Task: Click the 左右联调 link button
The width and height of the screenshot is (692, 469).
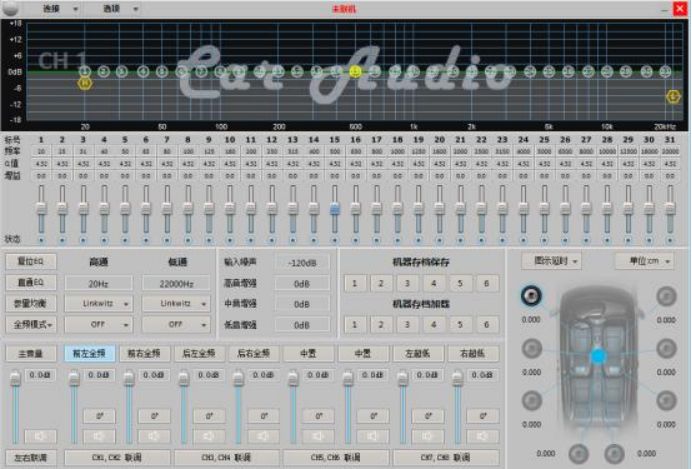Action: [x=31, y=458]
